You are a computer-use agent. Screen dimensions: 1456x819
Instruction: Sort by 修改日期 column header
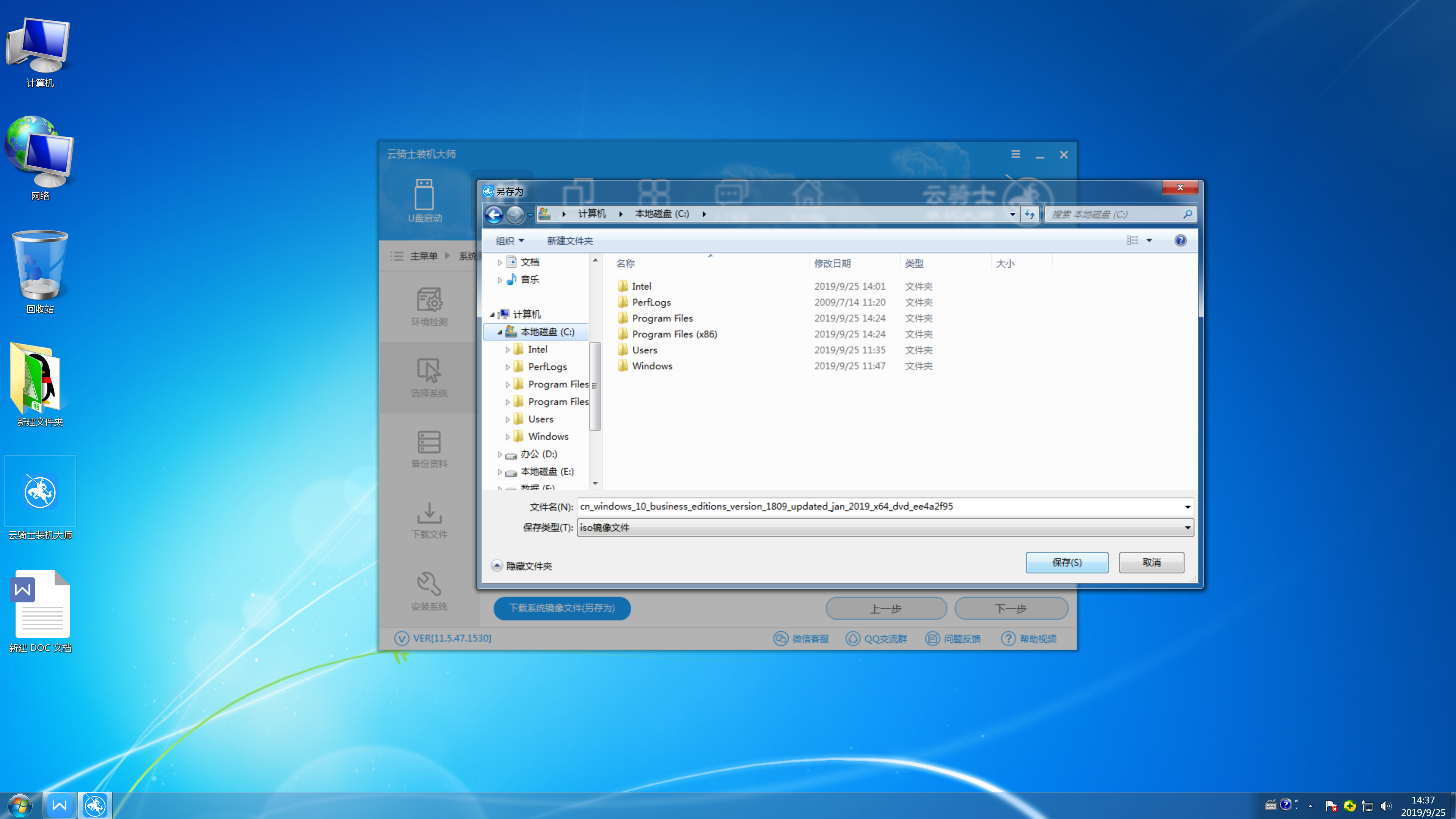tap(832, 264)
